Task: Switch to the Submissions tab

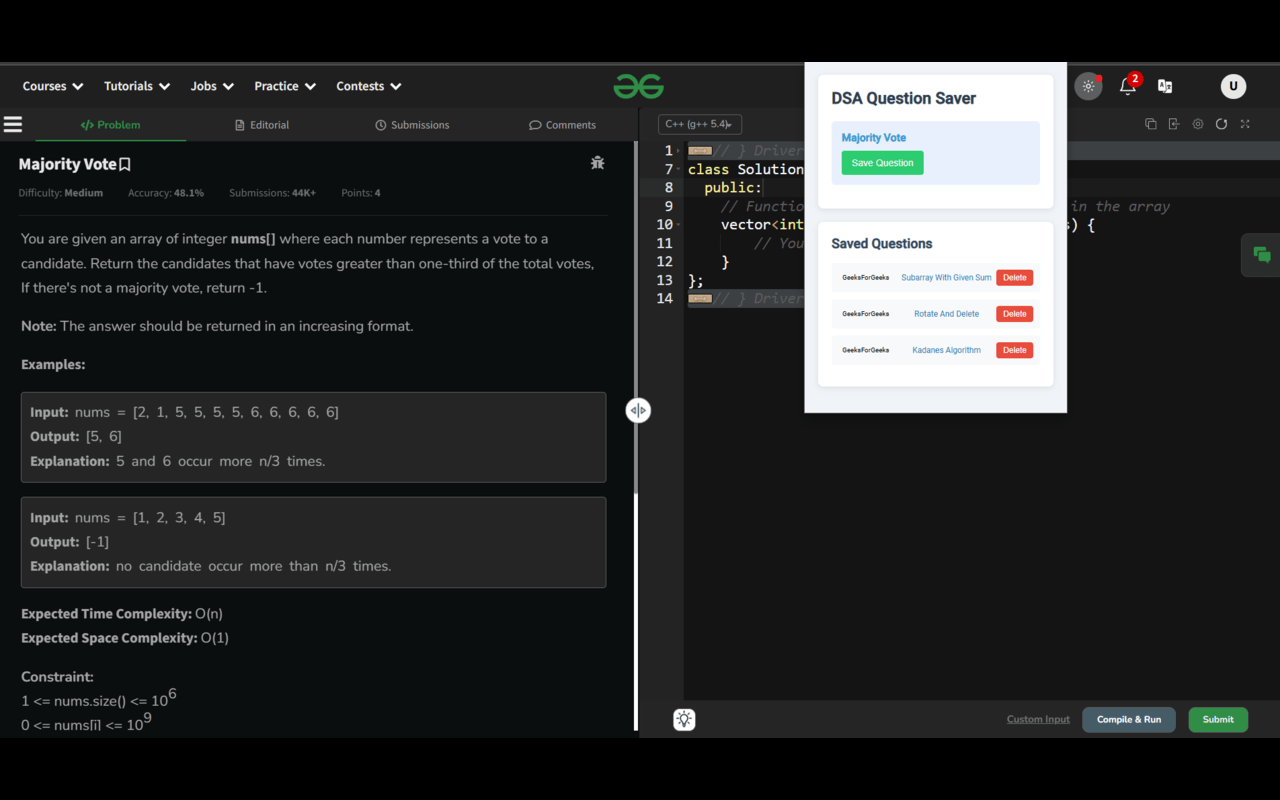Action: pyautogui.click(x=412, y=125)
